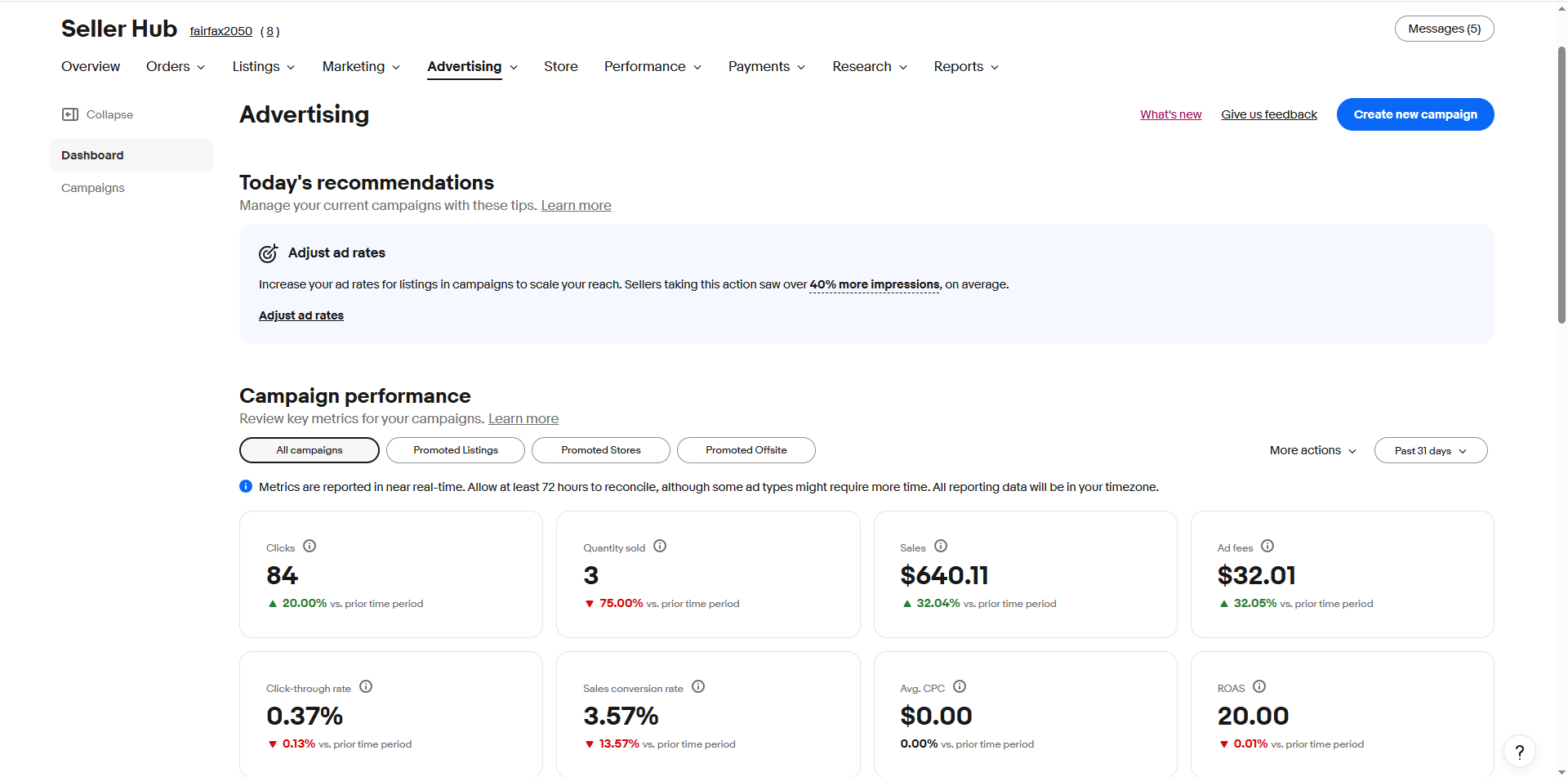Click the Avg. CPC value $0.00
This screenshot has width=1568, height=777.
(936, 716)
